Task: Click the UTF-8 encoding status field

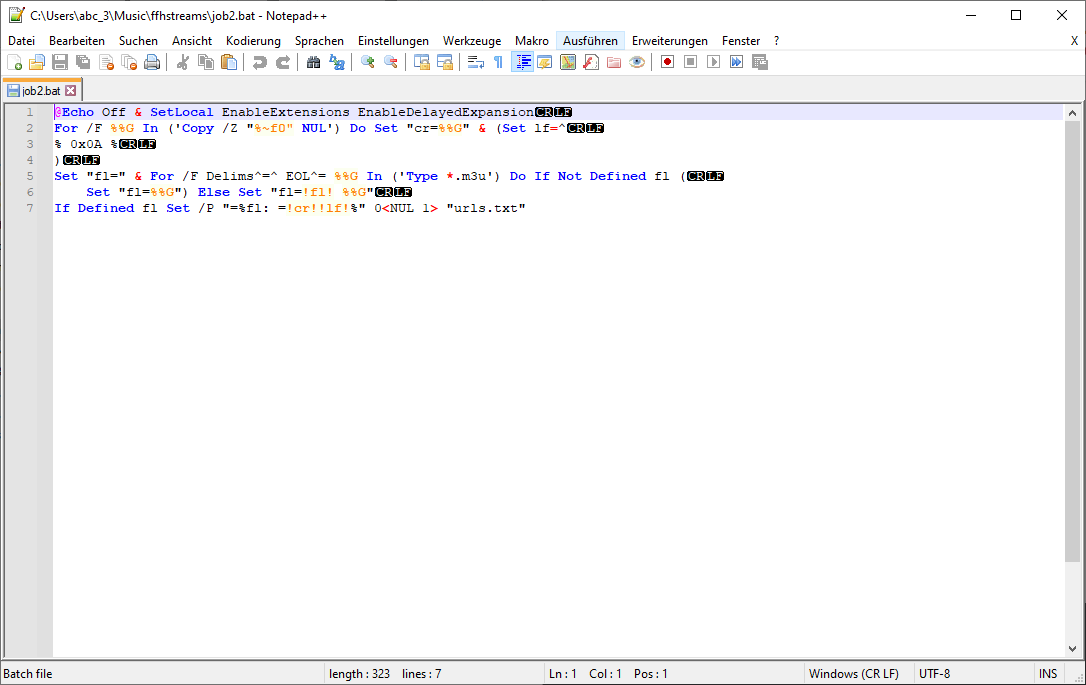Action: (x=934, y=674)
